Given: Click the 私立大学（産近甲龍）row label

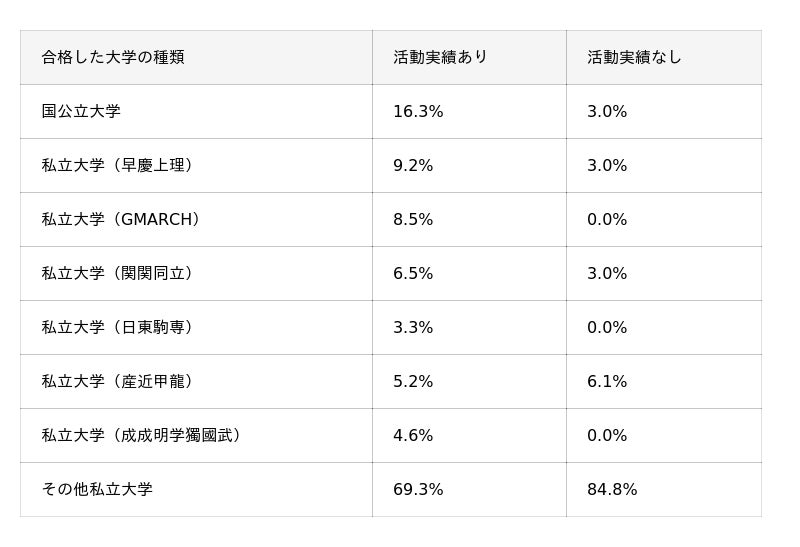Looking at the screenshot, I should (x=117, y=381).
